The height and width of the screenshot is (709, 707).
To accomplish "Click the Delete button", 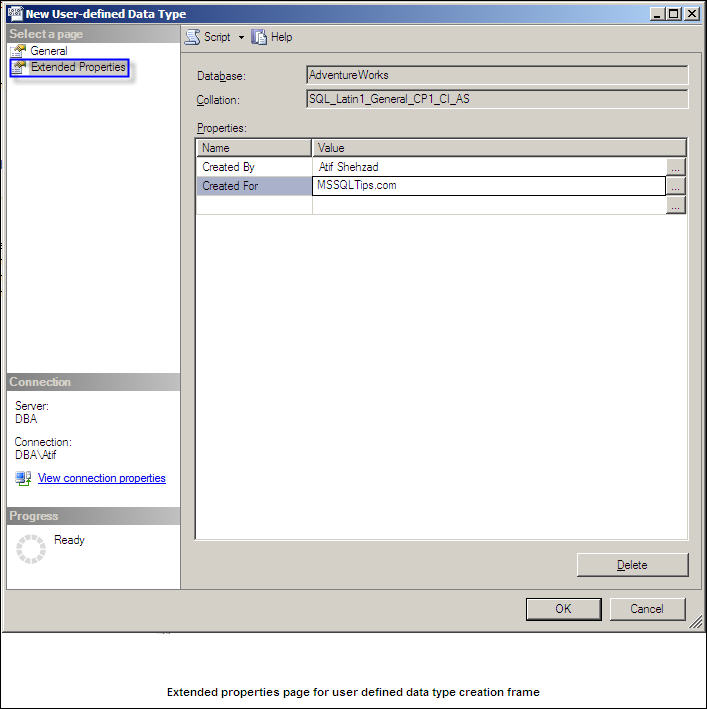I will click(x=632, y=565).
